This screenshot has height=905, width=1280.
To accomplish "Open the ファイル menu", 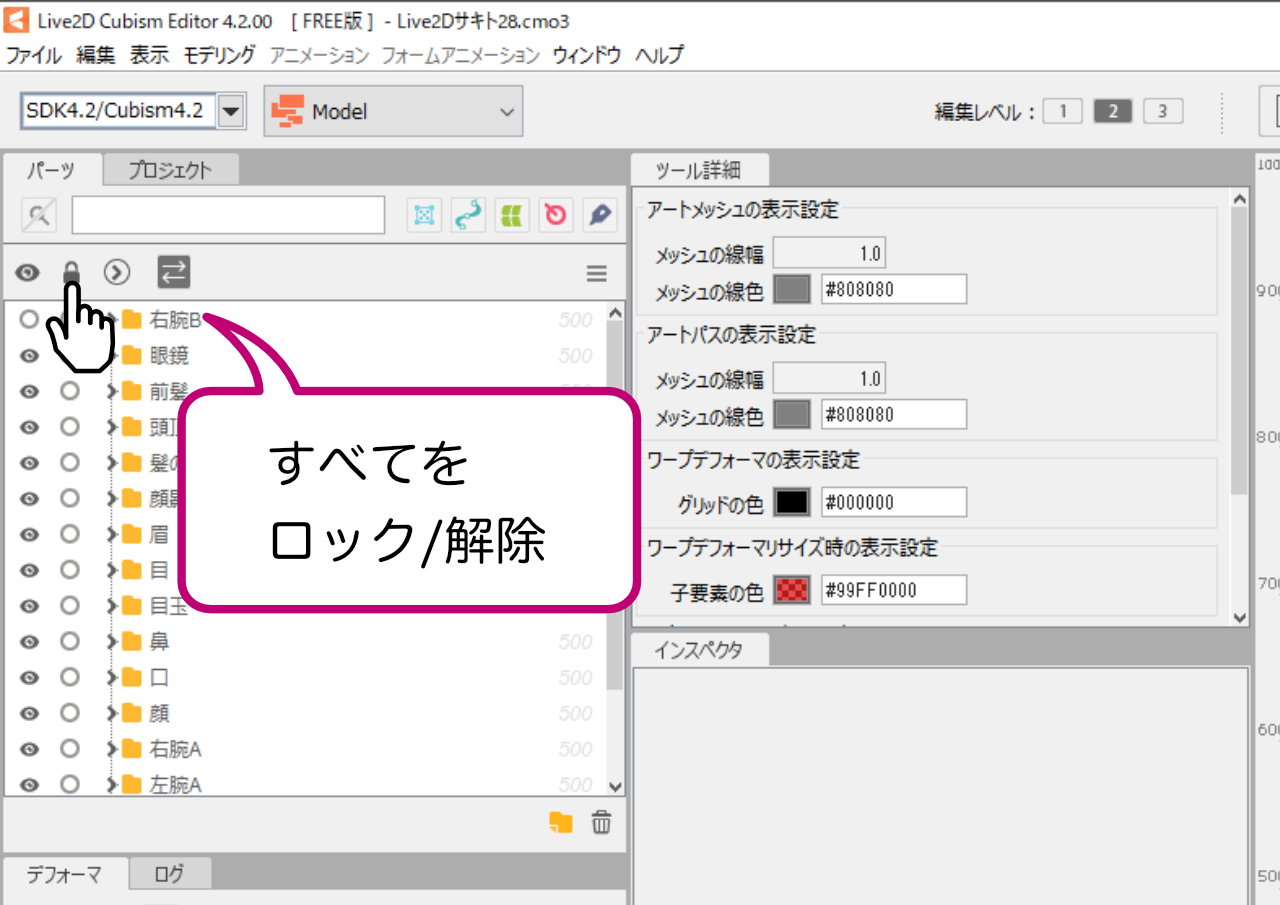I will (x=34, y=55).
